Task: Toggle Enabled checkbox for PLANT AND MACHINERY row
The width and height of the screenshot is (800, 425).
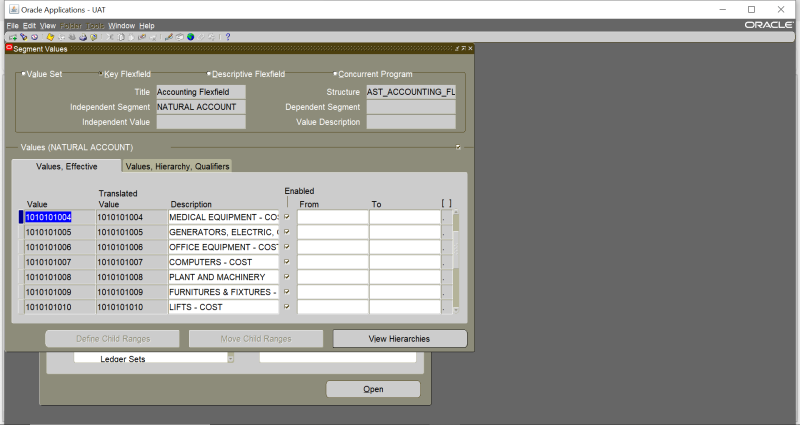Action: coord(287,277)
